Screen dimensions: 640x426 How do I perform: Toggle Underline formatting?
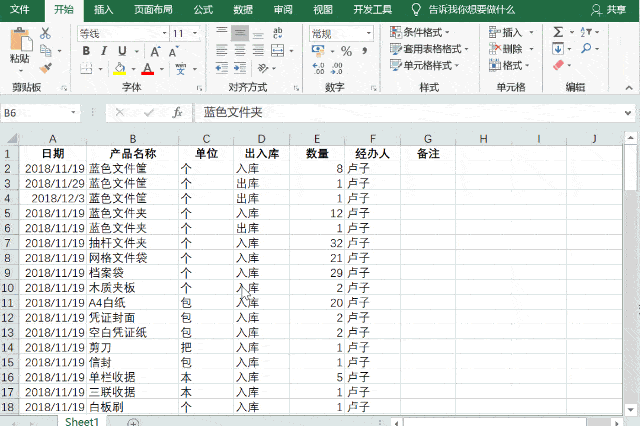coord(122,51)
